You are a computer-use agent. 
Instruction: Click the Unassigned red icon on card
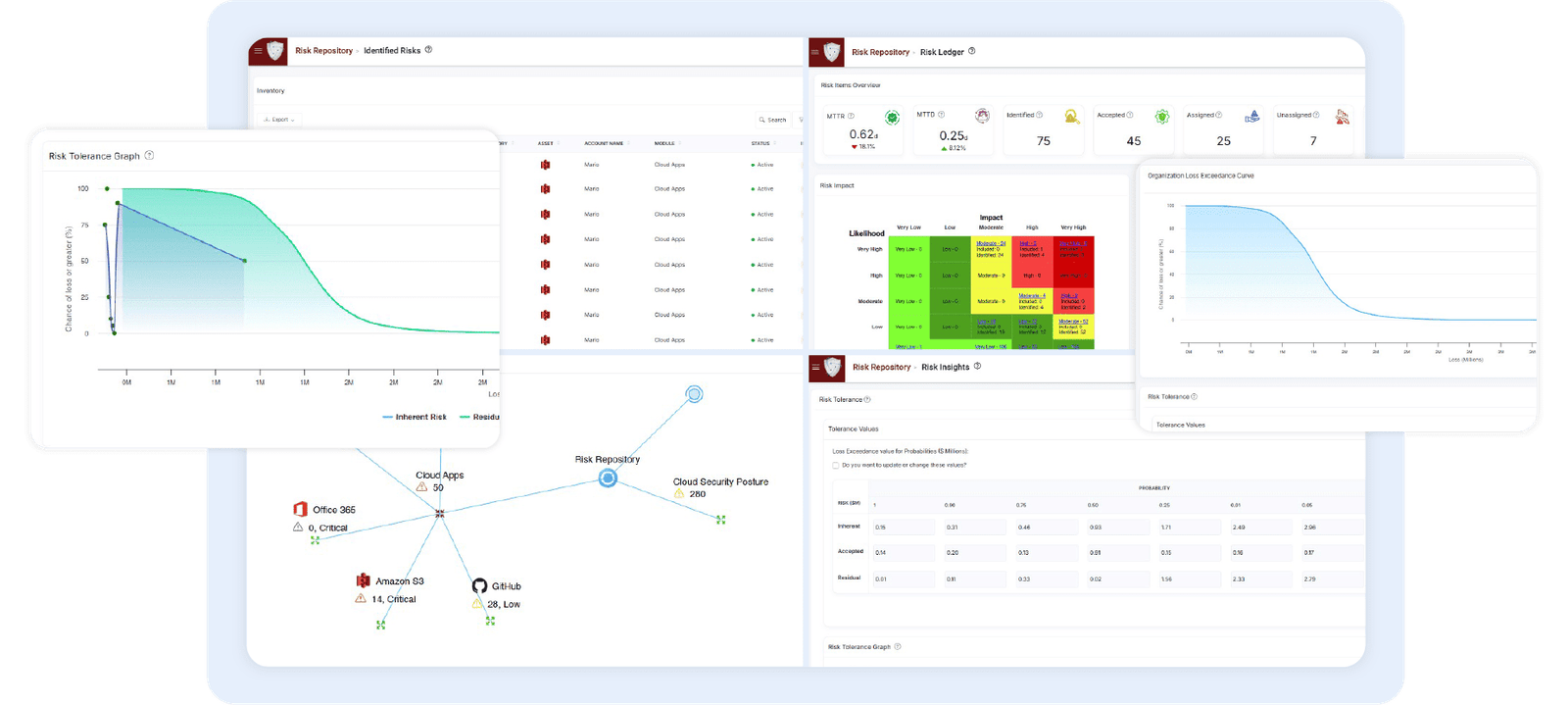click(1342, 117)
